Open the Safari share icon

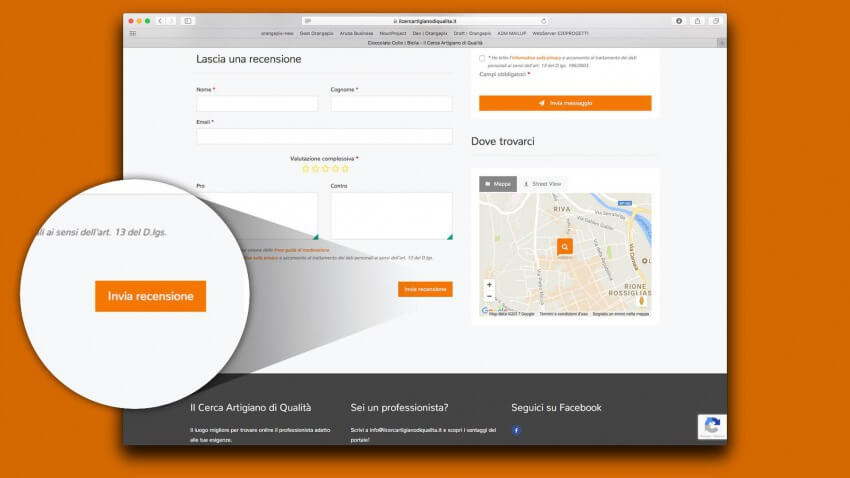tap(697, 20)
